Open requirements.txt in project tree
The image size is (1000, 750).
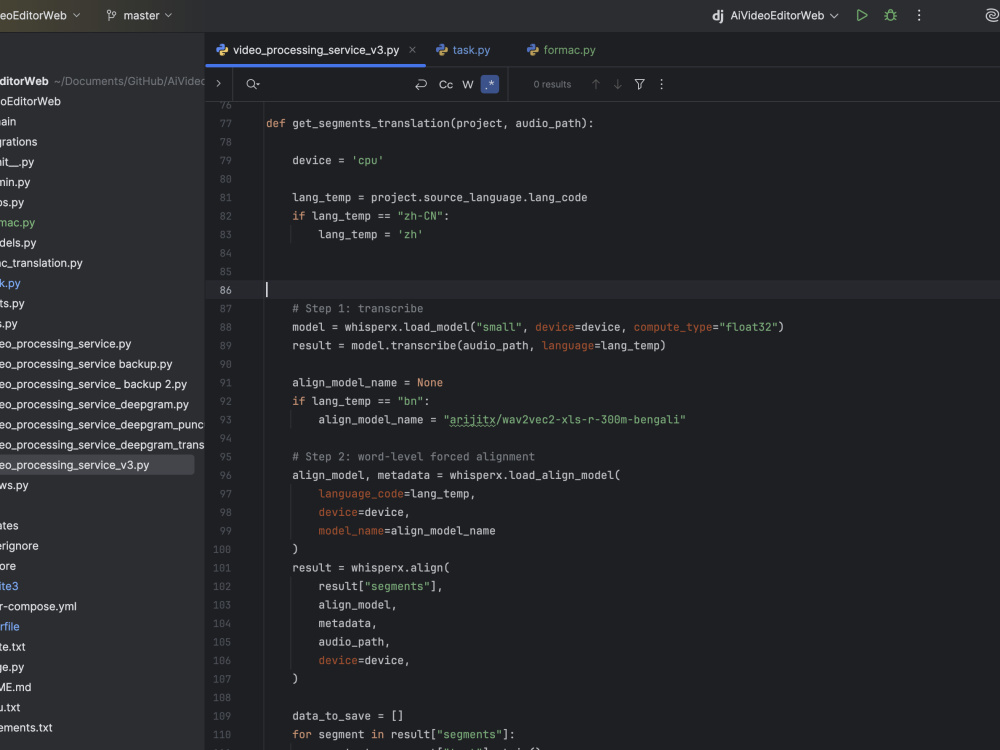coord(26,728)
